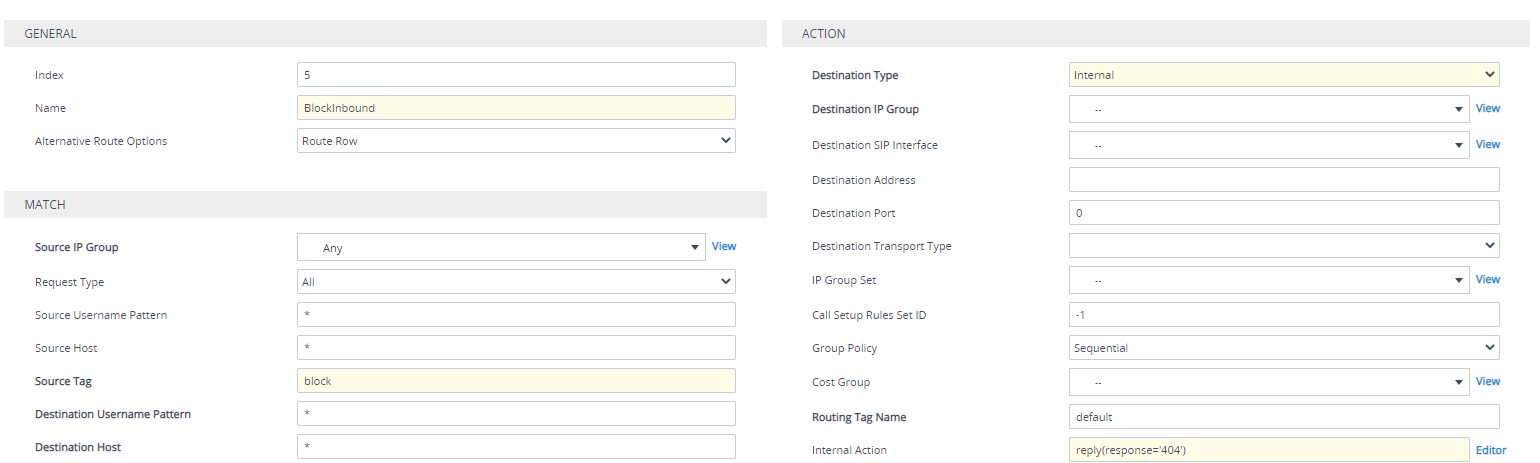The height and width of the screenshot is (463, 1540).
Task: Expand the IP Group Set dropdown
Action: (1269, 280)
